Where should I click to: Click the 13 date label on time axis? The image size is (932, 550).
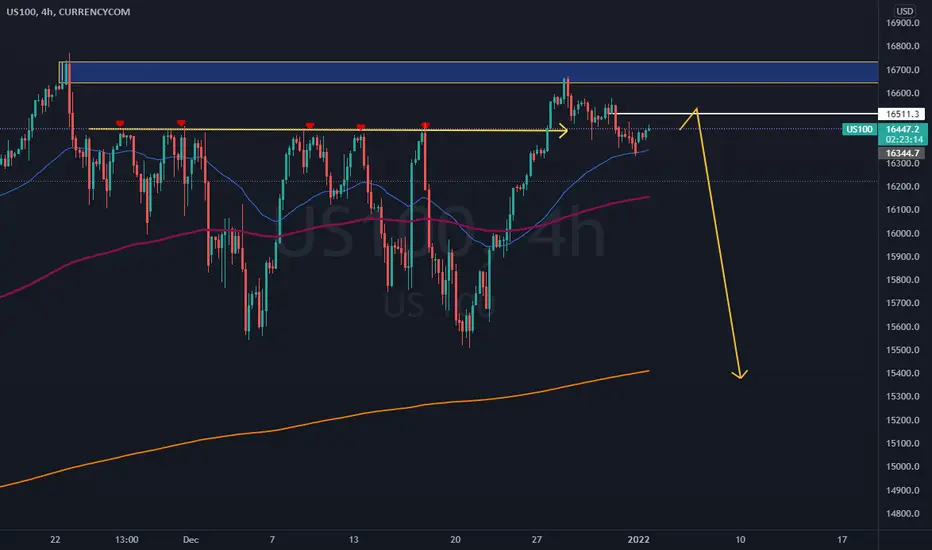[354, 540]
